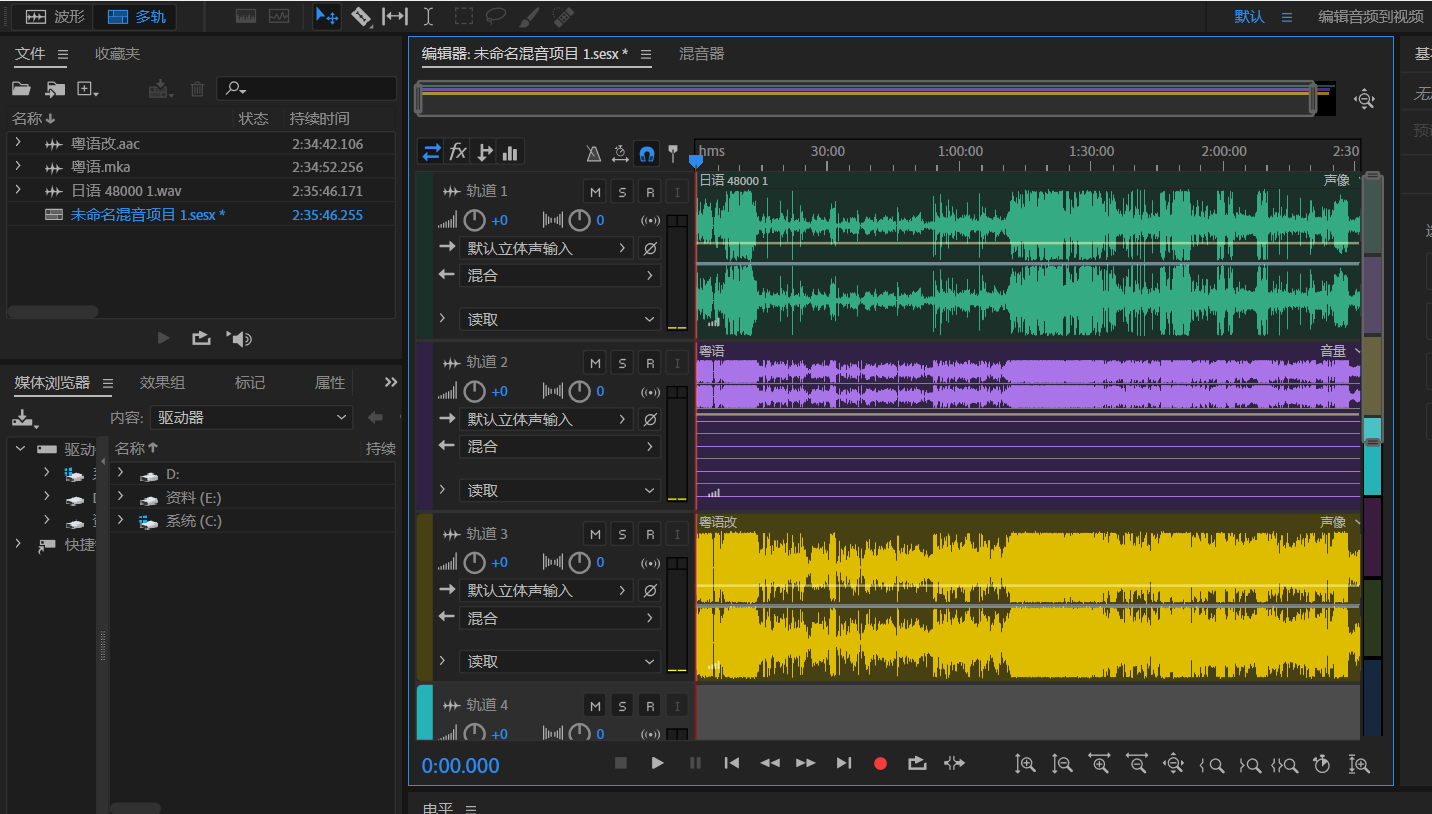Toggle the metronome icon
1432x814 pixels.
pyautogui.click(x=594, y=153)
